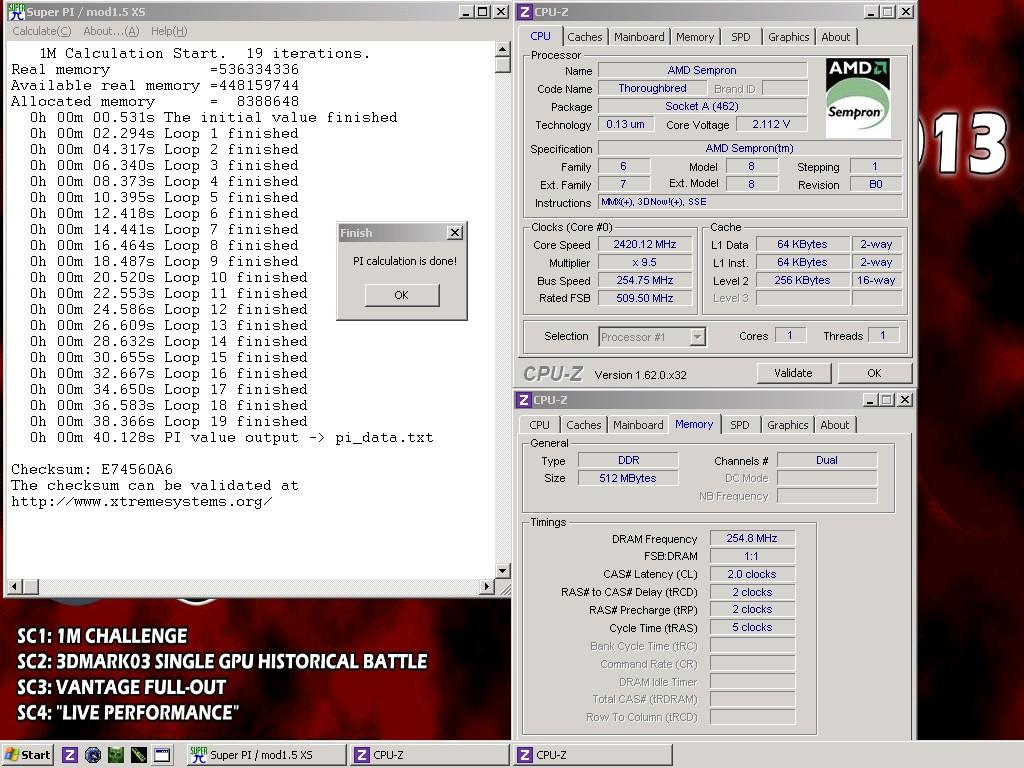Select SPD tab in lower CPU-Z window
Screen dimensions: 1024x768
(x=740, y=425)
